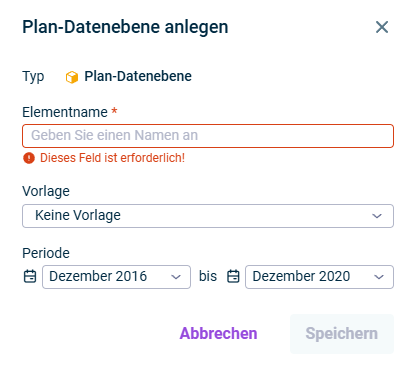Screen dimensions: 415x368
Task: Click the chevron arrow of the Vorlage dropdown
Action: pos(377,216)
